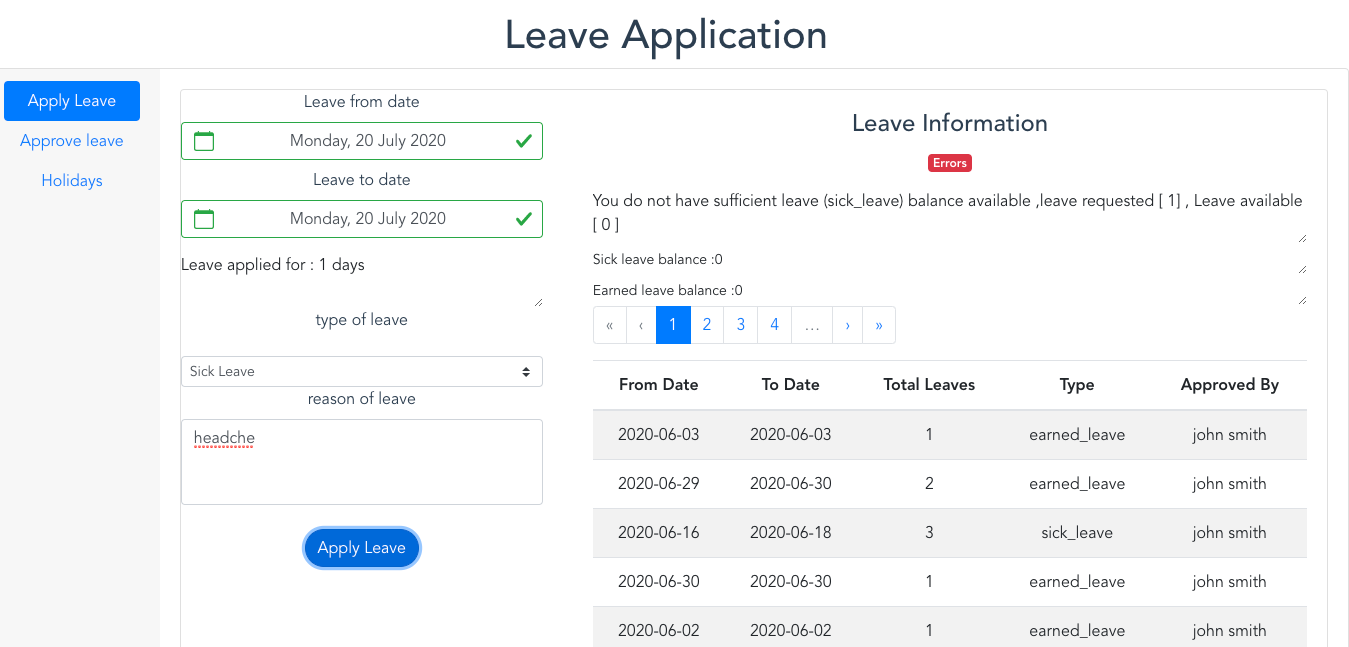Screen dimensions: 1349x647
Task: Open page 4 of leave records
Action: pyautogui.click(x=775, y=325)
